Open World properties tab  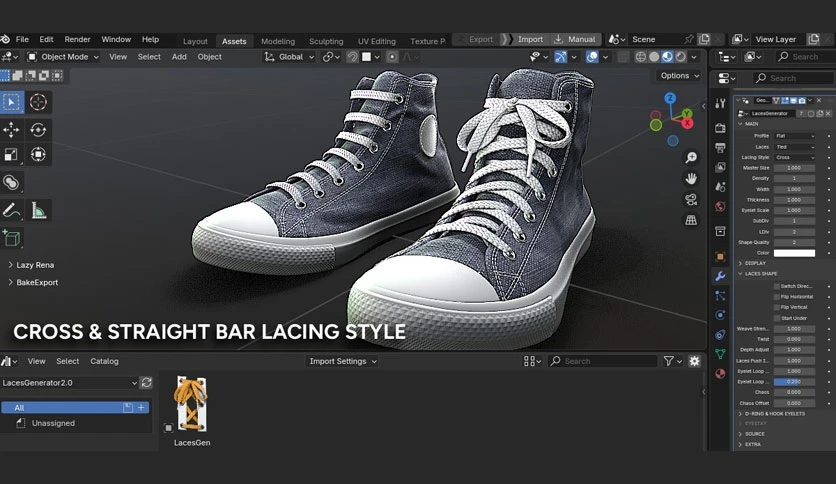coord(720,206)
